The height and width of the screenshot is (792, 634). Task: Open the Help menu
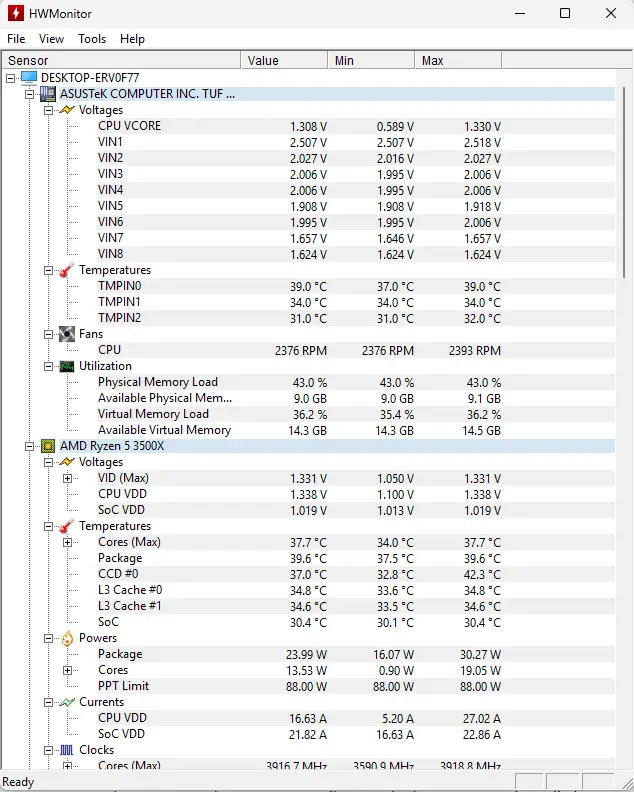pyautogui.click(x=132, y=39)
